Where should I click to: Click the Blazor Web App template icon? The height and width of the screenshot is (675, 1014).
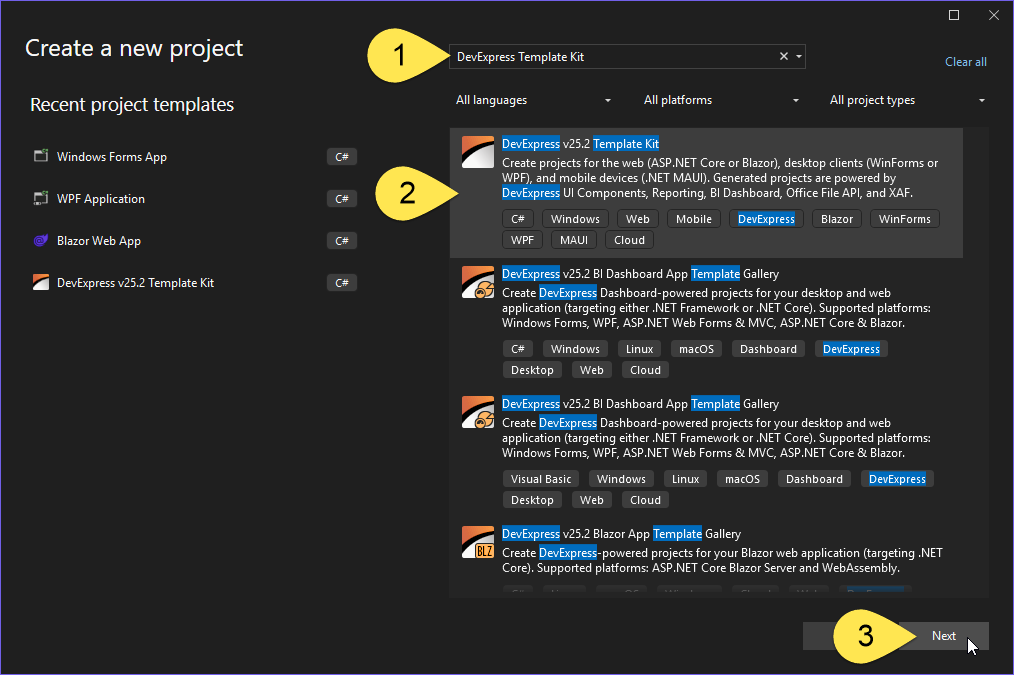pyautogui.click(x=41, y=241)
